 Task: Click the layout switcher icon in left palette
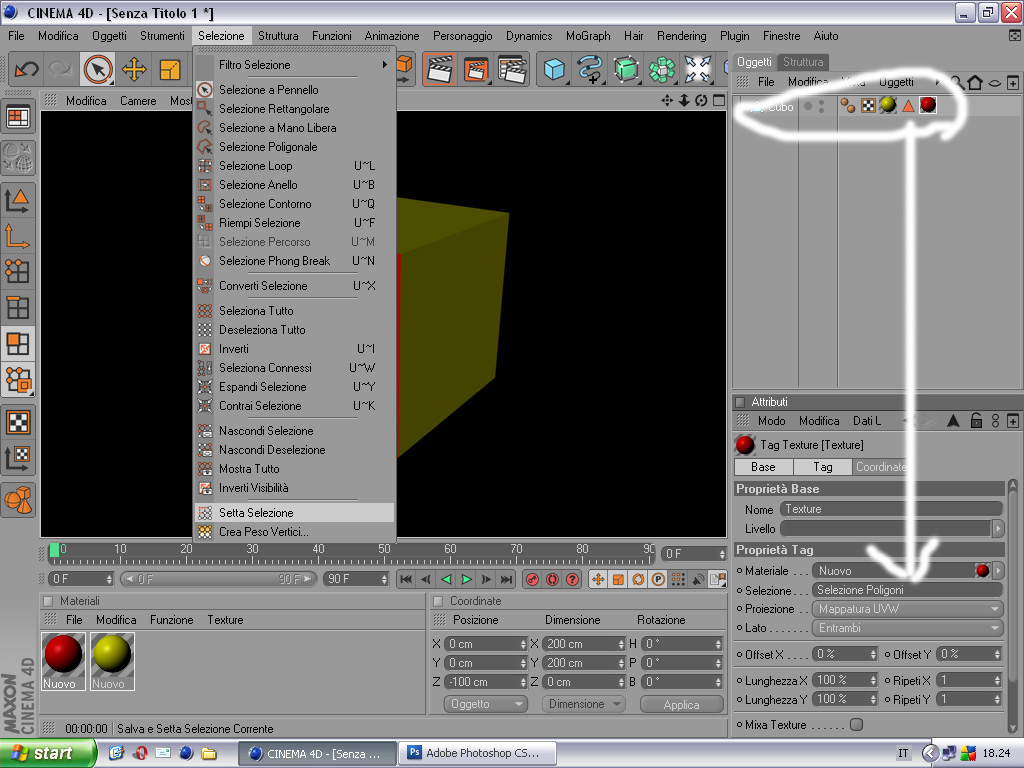[x=18, y=118]
